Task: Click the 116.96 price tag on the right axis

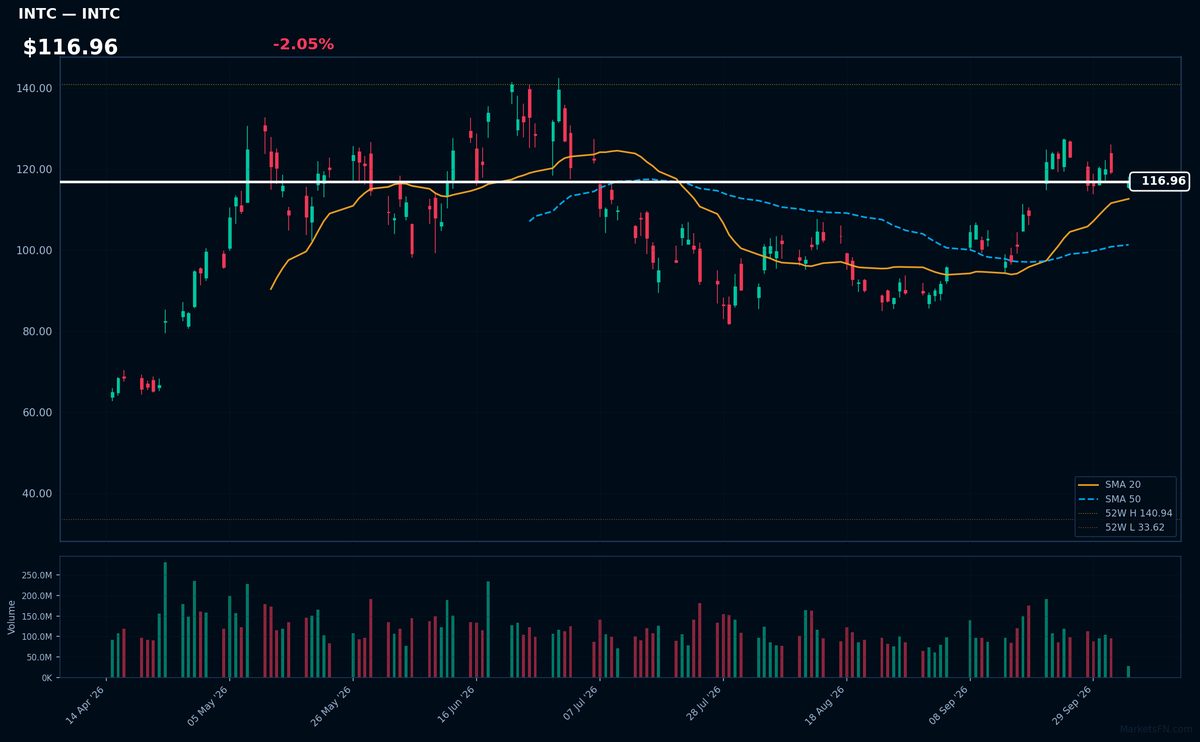Action: pyautogui.click(x=1160, y=181)
